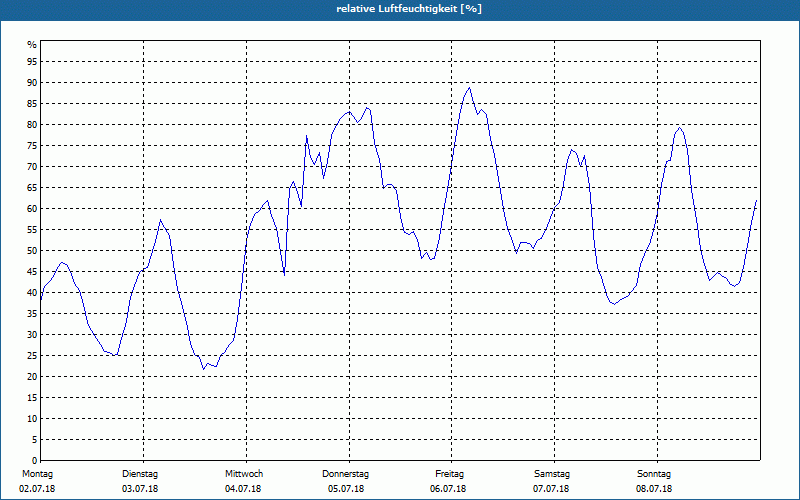Select the '08.07.18' date label

pyautogui.click(x=654, y=489)
